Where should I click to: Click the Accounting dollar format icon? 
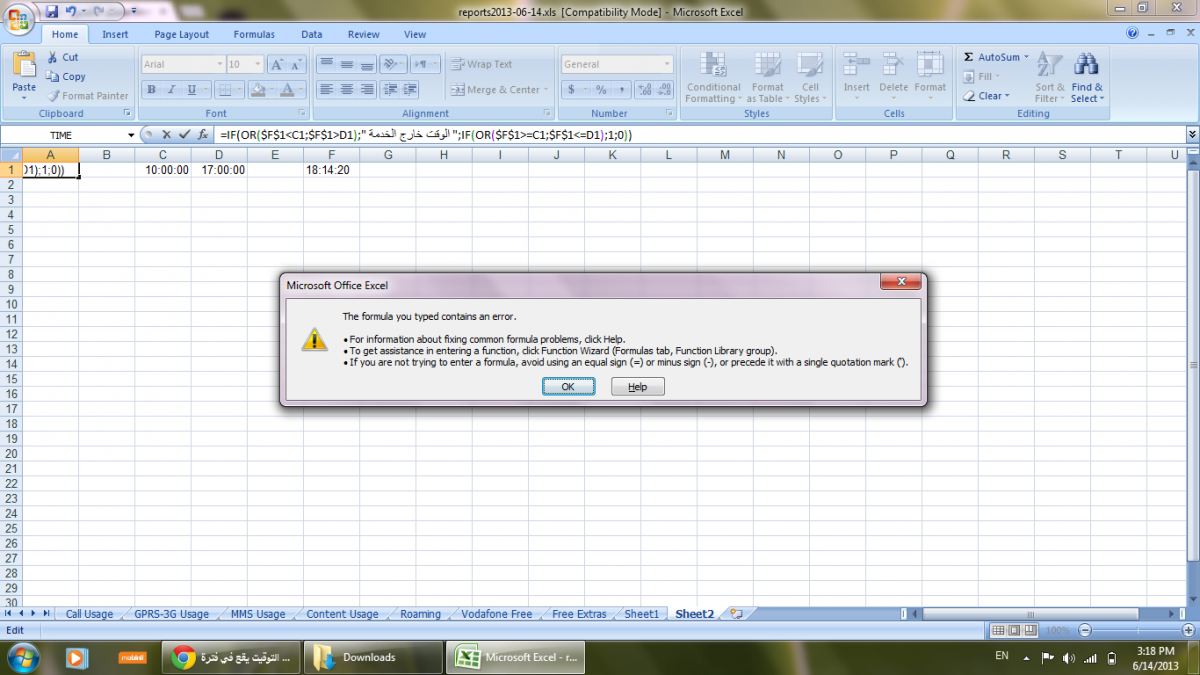571,90
